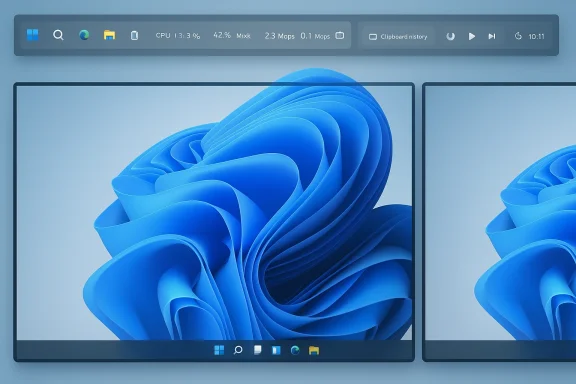The width and height of the screenshot is (576, 384).
Task: Click the 42% memory readout
Action: [x=232, y=35]
